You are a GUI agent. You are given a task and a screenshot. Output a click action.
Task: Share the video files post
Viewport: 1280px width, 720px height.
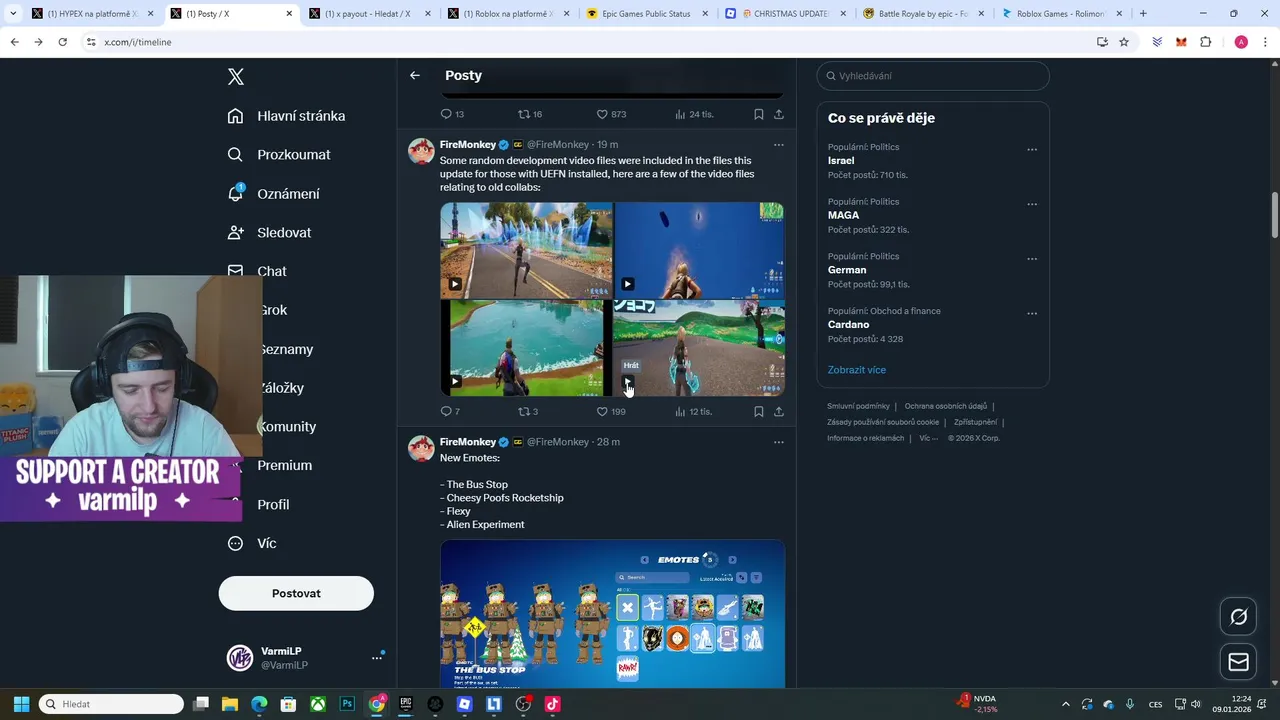(x=779, y=411)
